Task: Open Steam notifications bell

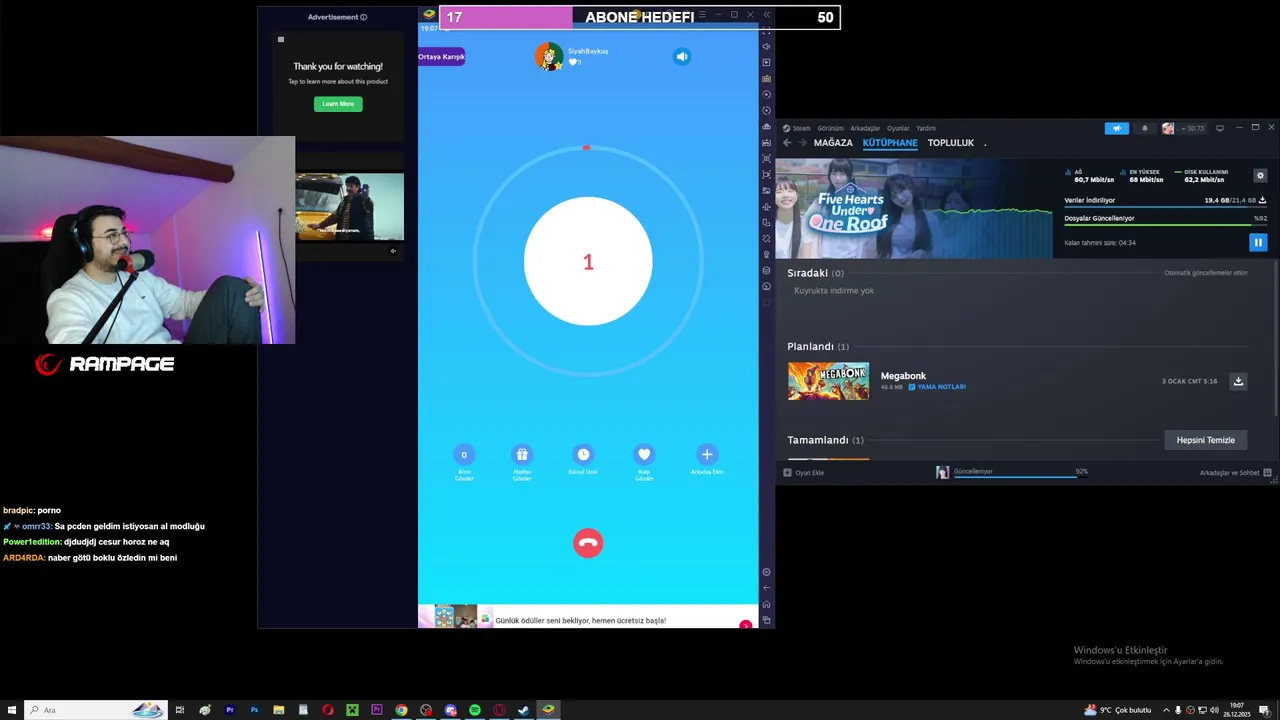Action: [x=1145, y=128]
